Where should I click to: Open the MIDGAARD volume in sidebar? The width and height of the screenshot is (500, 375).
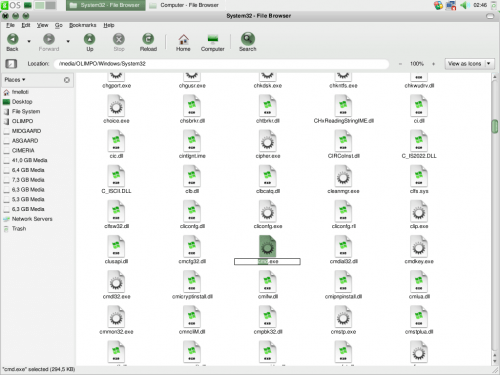(26, 131)
